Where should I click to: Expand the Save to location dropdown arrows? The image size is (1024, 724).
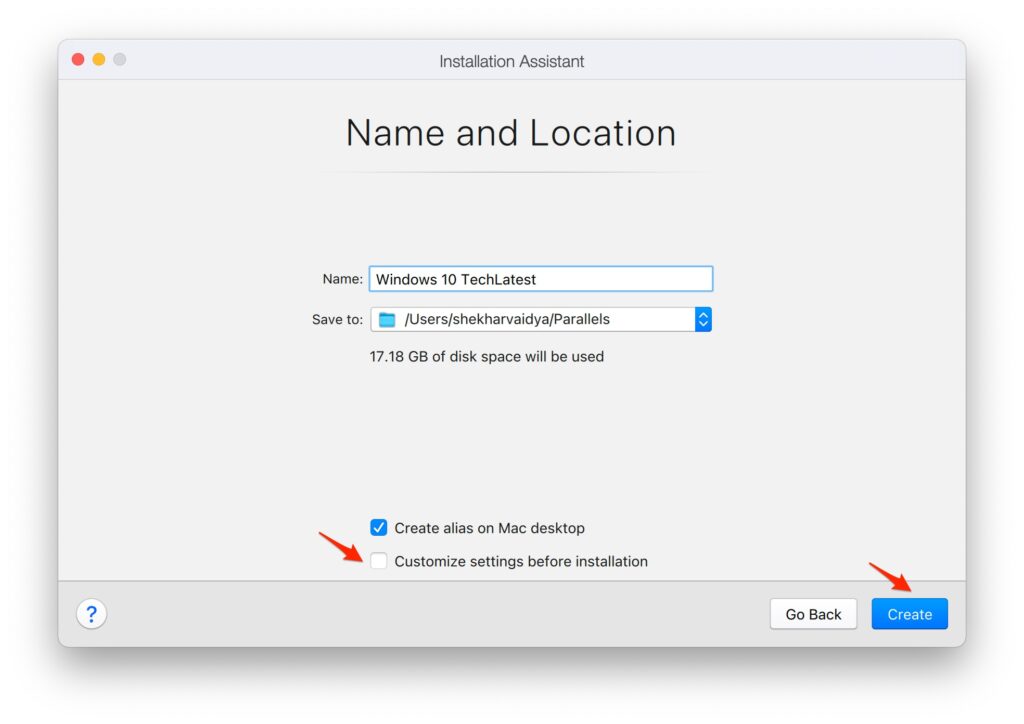[x=703, y=319]
